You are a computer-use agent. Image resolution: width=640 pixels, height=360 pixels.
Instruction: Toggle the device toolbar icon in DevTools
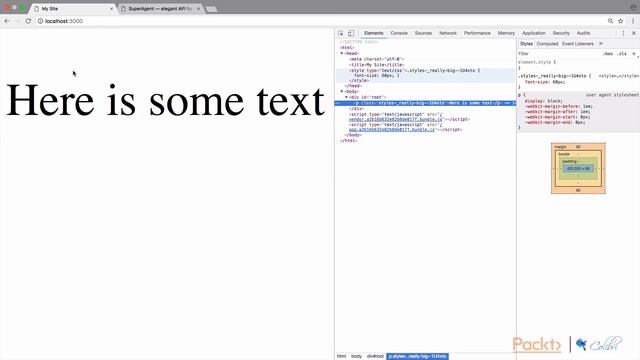click(351, 33)
